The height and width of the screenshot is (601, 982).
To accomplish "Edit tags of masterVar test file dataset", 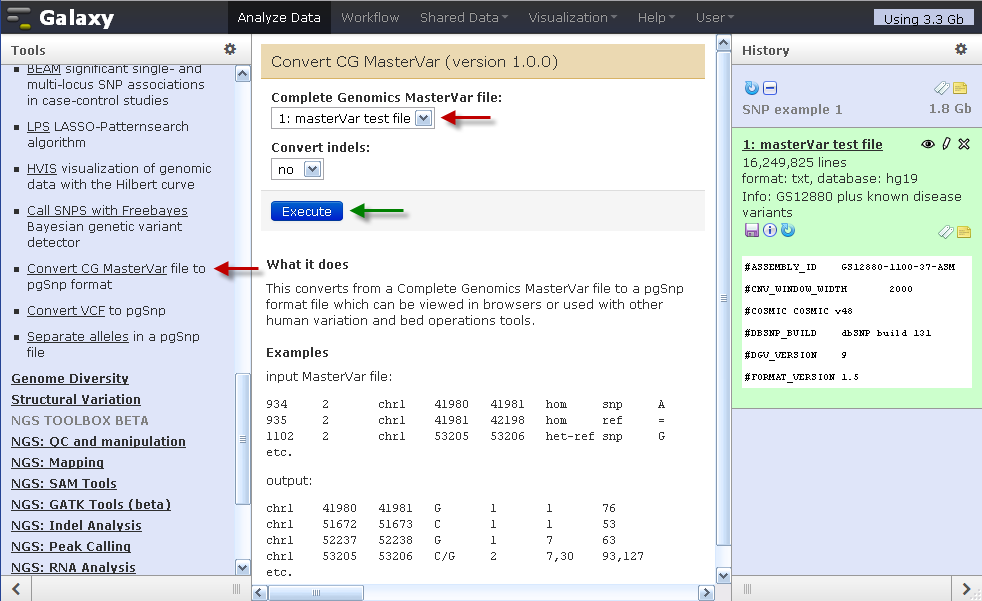I will (946, 232).
